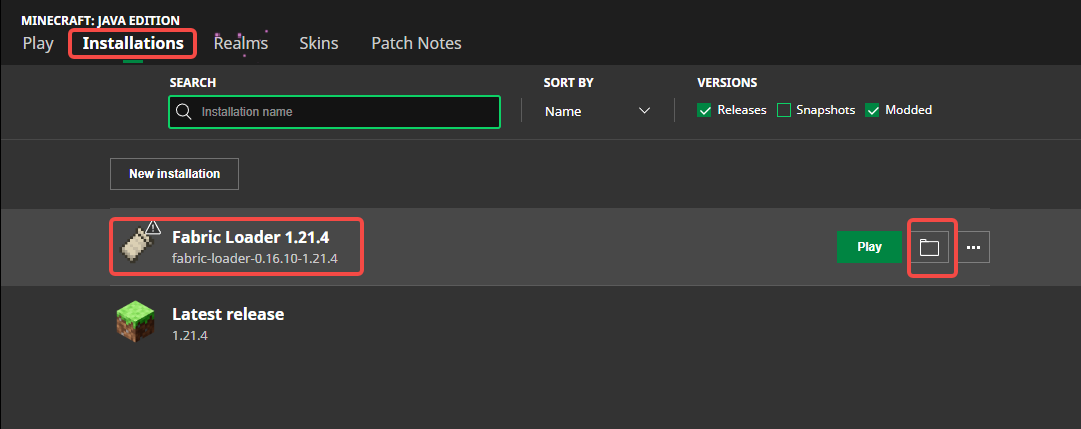Screen dimensions: 1081x429
Task: Enable the Snapshots checkbox
Action: [784, 110]
